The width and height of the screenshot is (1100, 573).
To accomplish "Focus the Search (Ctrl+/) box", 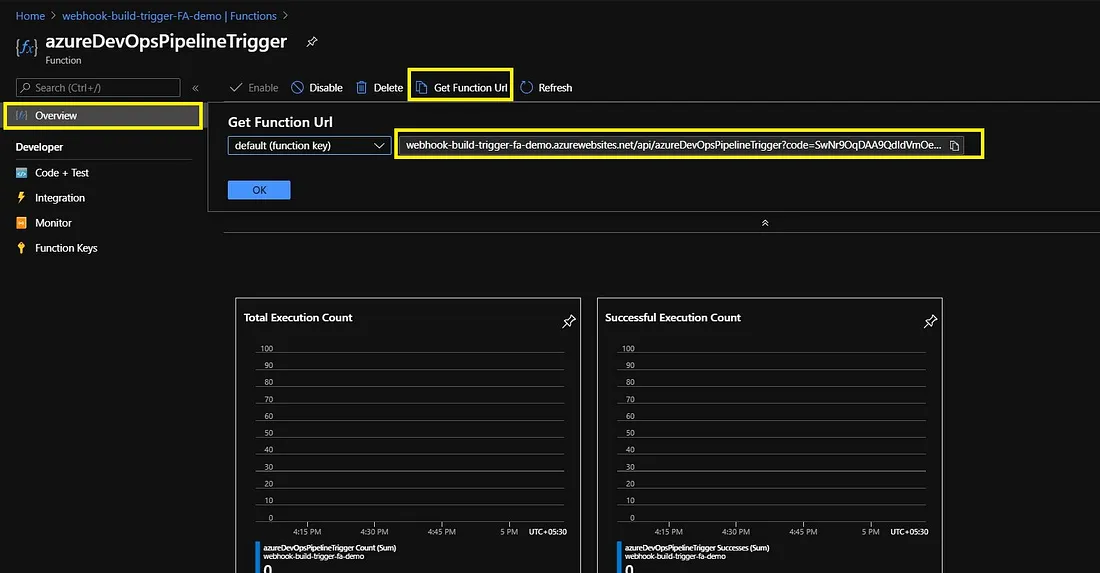I will coord(98,88).
